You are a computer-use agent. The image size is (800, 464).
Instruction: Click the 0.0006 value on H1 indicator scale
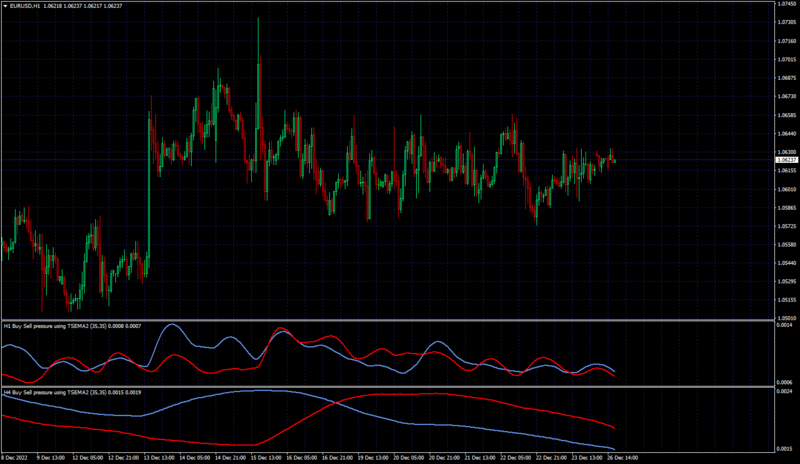pos(785,382)
